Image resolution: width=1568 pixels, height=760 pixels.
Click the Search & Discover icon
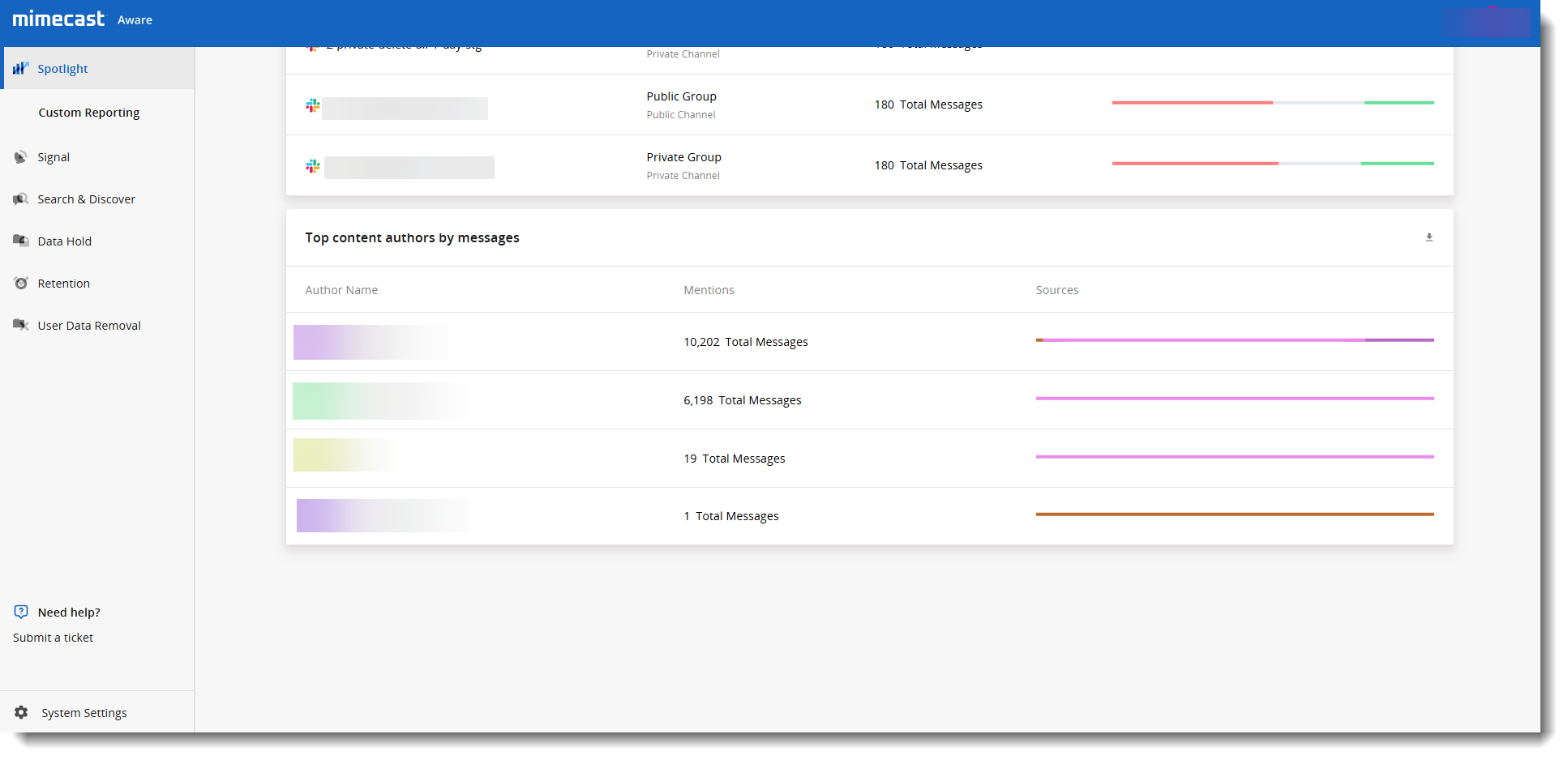[21, 199]
